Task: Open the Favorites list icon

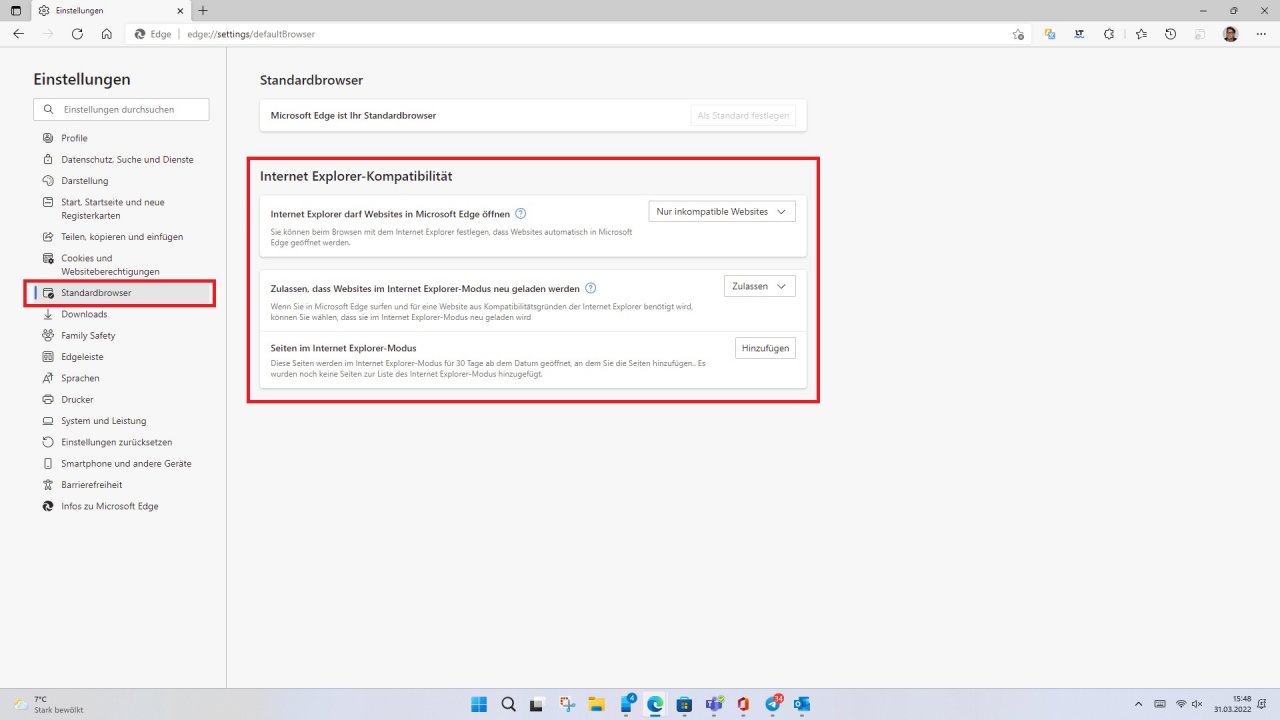Action: [x=1141, y=34]
